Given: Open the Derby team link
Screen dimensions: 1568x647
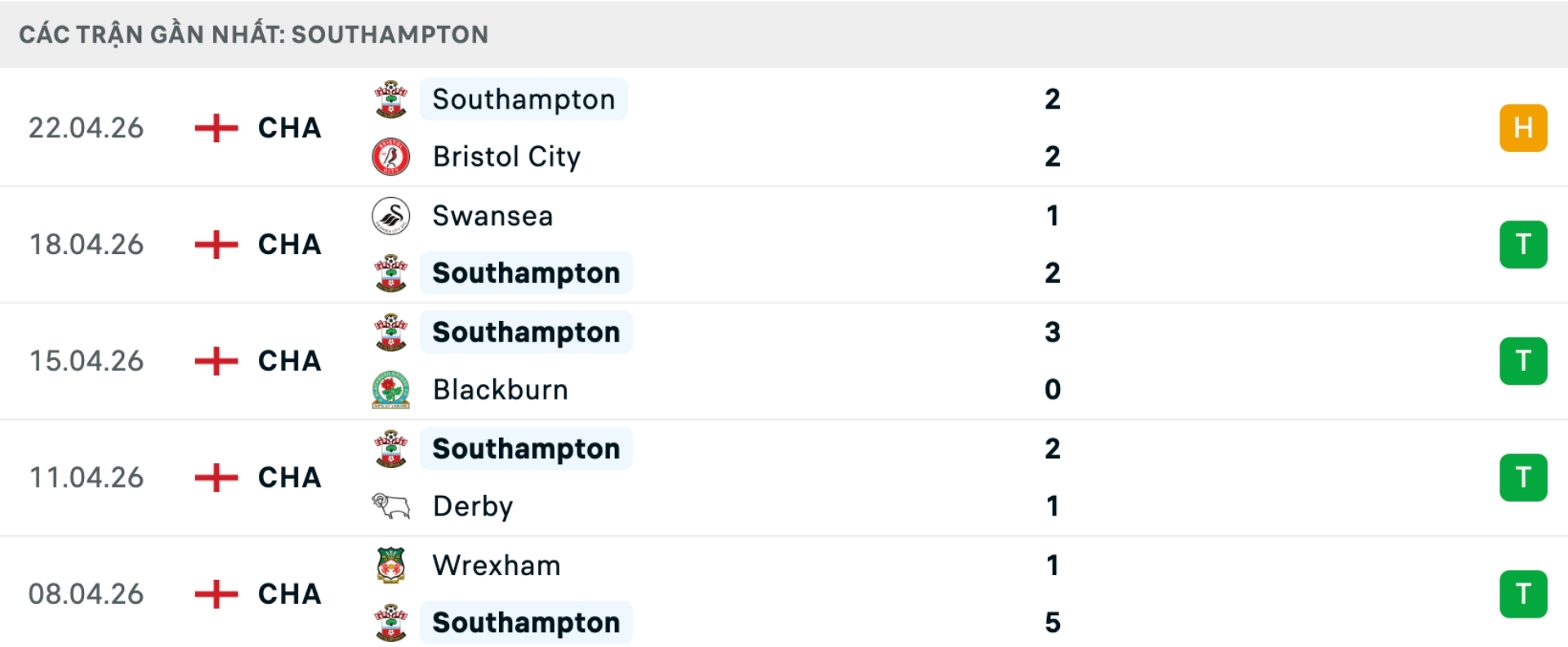Looking at the screenshot, I should pos(473,506).
